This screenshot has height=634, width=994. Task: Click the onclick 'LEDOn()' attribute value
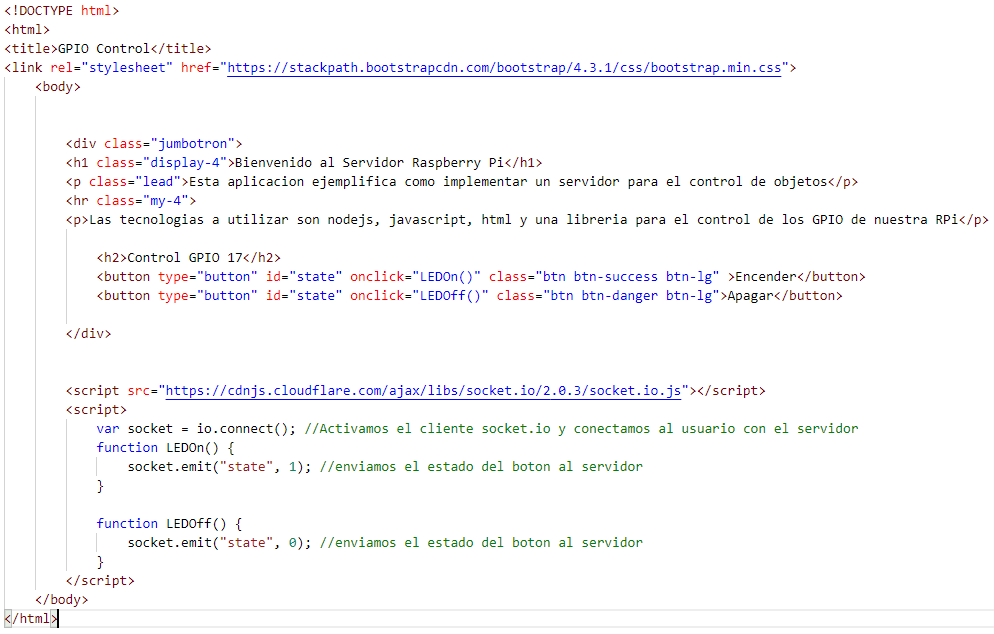(x=448, y=276)
